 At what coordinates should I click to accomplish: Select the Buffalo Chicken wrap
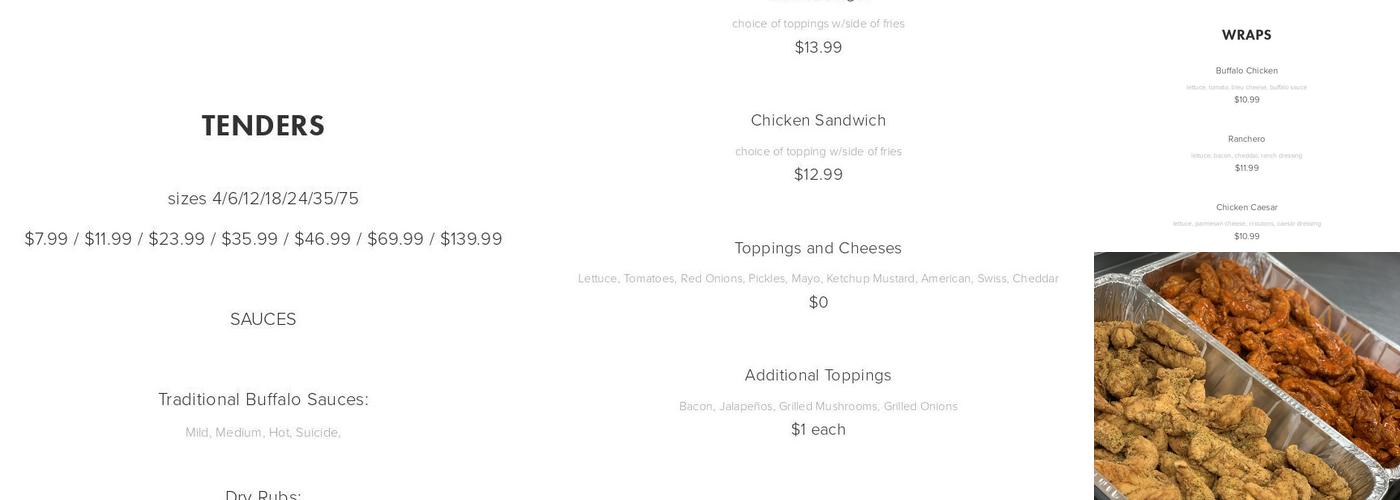1246,71
